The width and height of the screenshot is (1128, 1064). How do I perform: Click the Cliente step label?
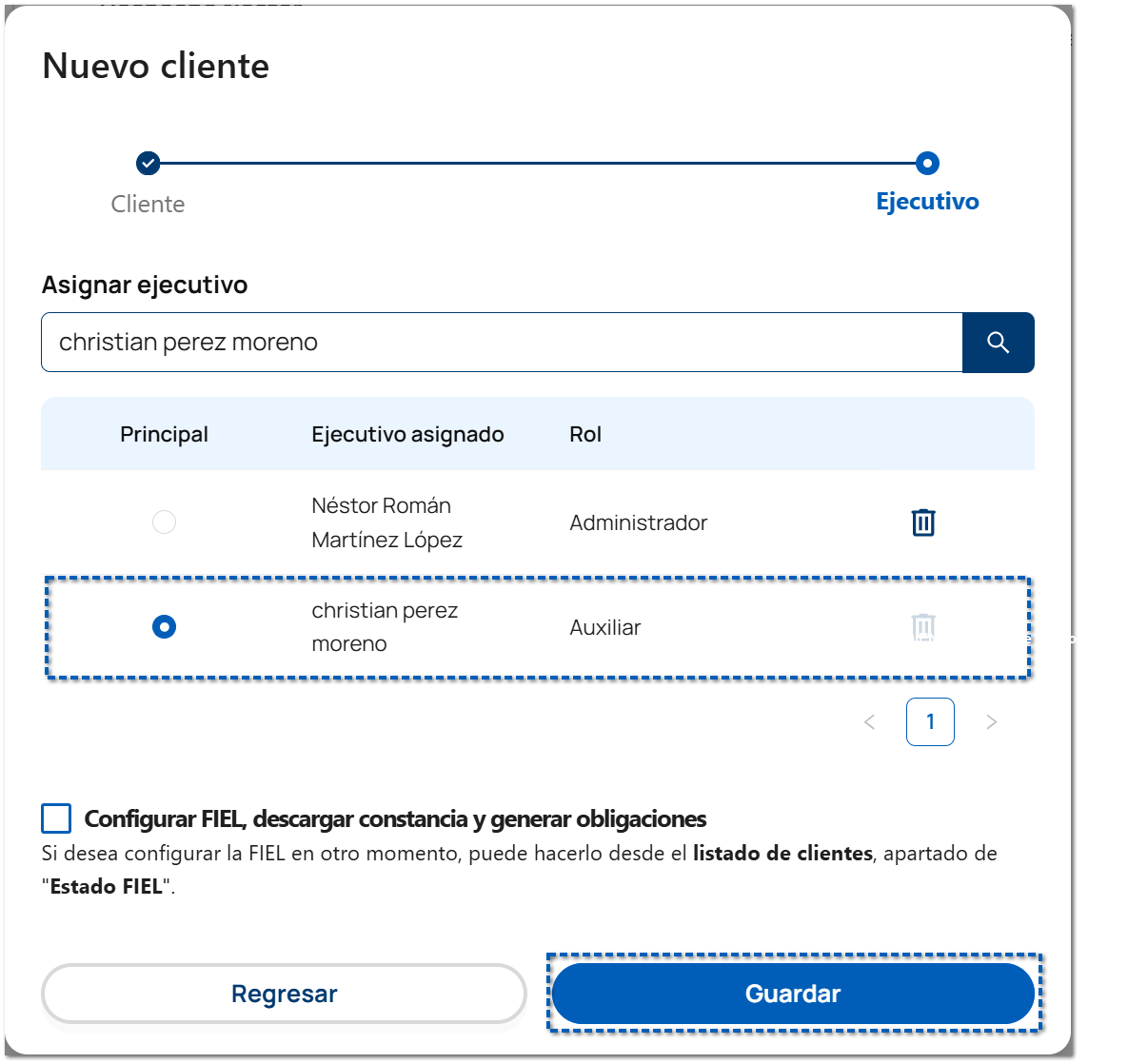pos(148,204)
